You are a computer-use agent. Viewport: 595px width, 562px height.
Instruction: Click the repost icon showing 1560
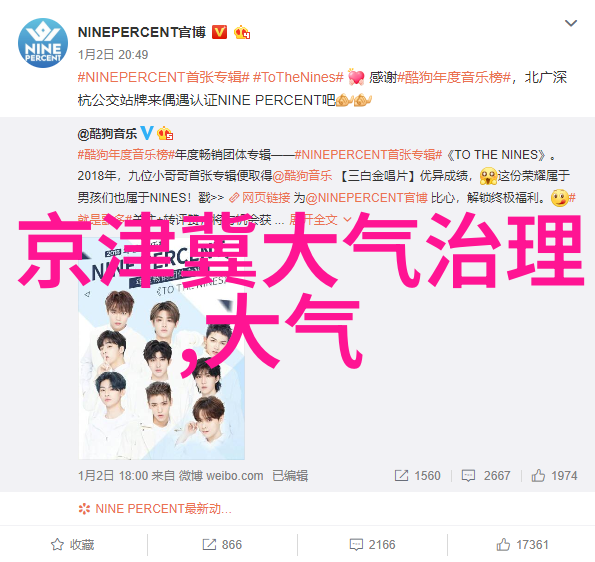(401, 475)
